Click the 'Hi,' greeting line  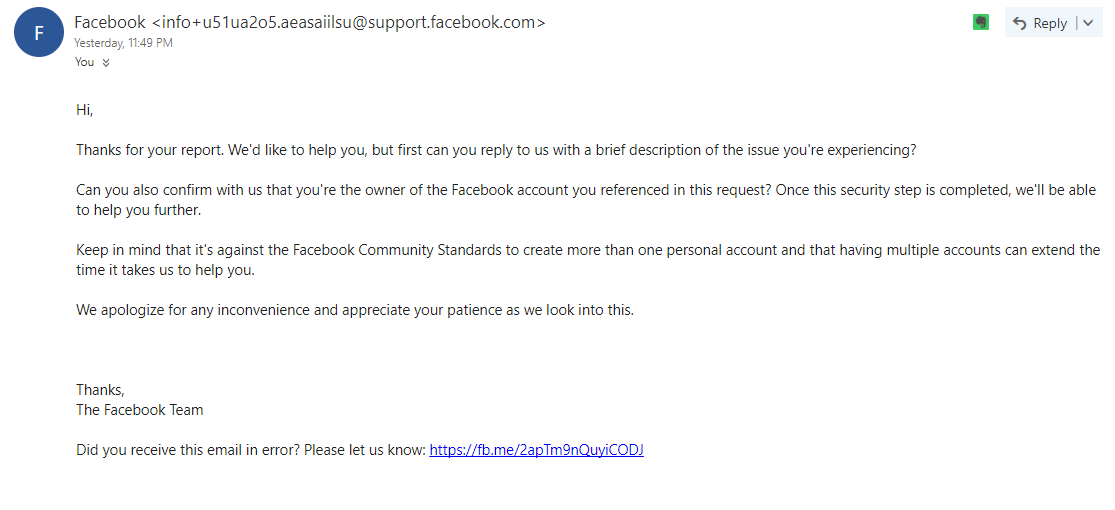(x=85, y=110)
